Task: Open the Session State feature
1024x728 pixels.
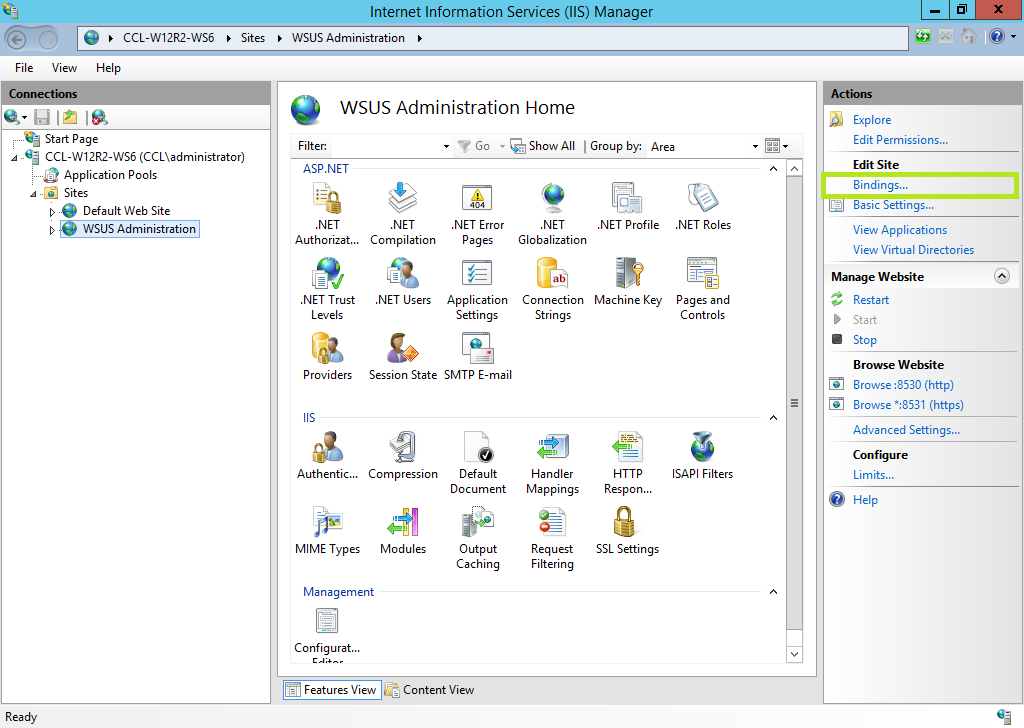Action: [403, 356]
